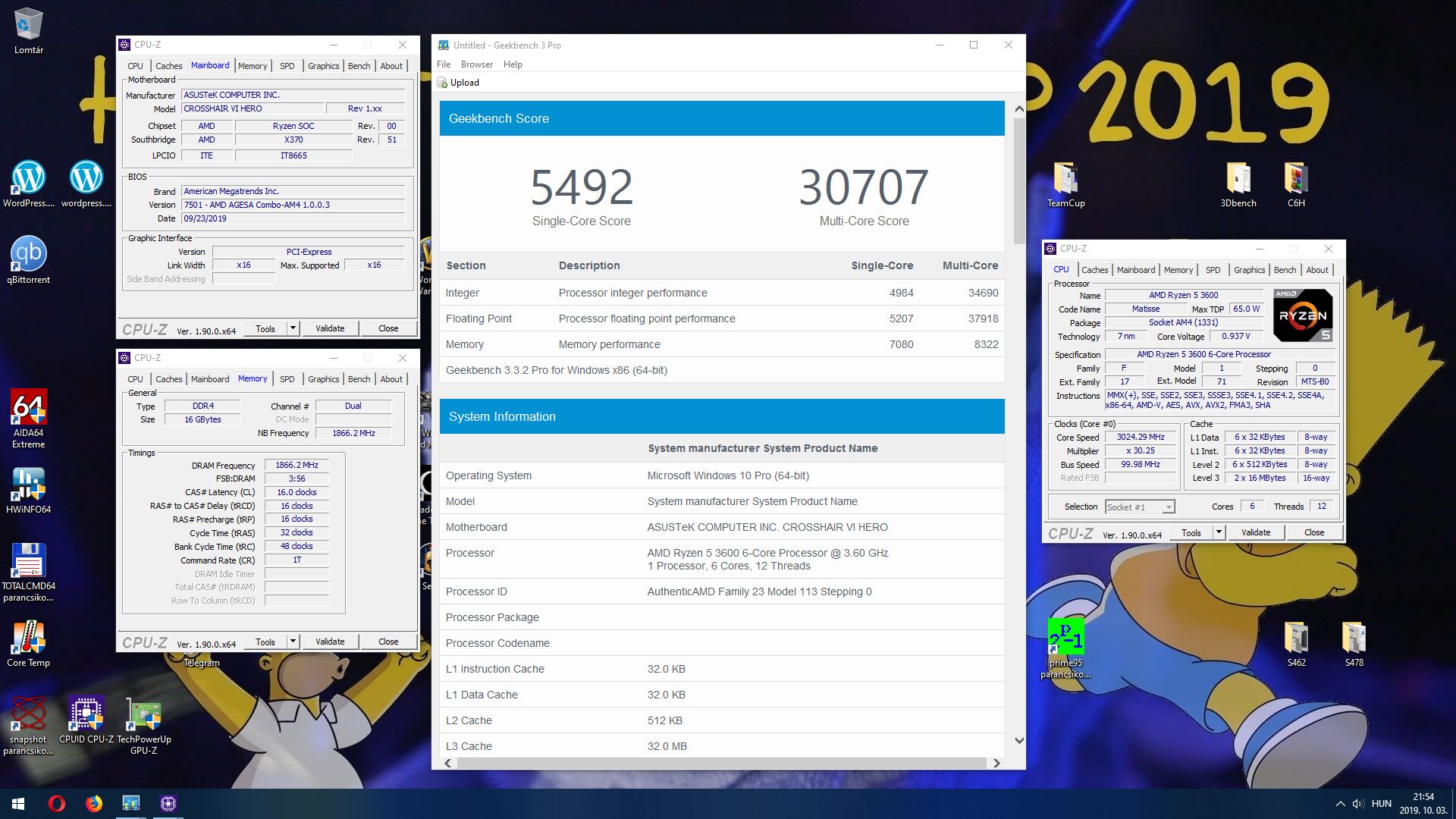Click Geekbench scroll down arrow
1456x819 pixels.
(x=1019, y=741)
